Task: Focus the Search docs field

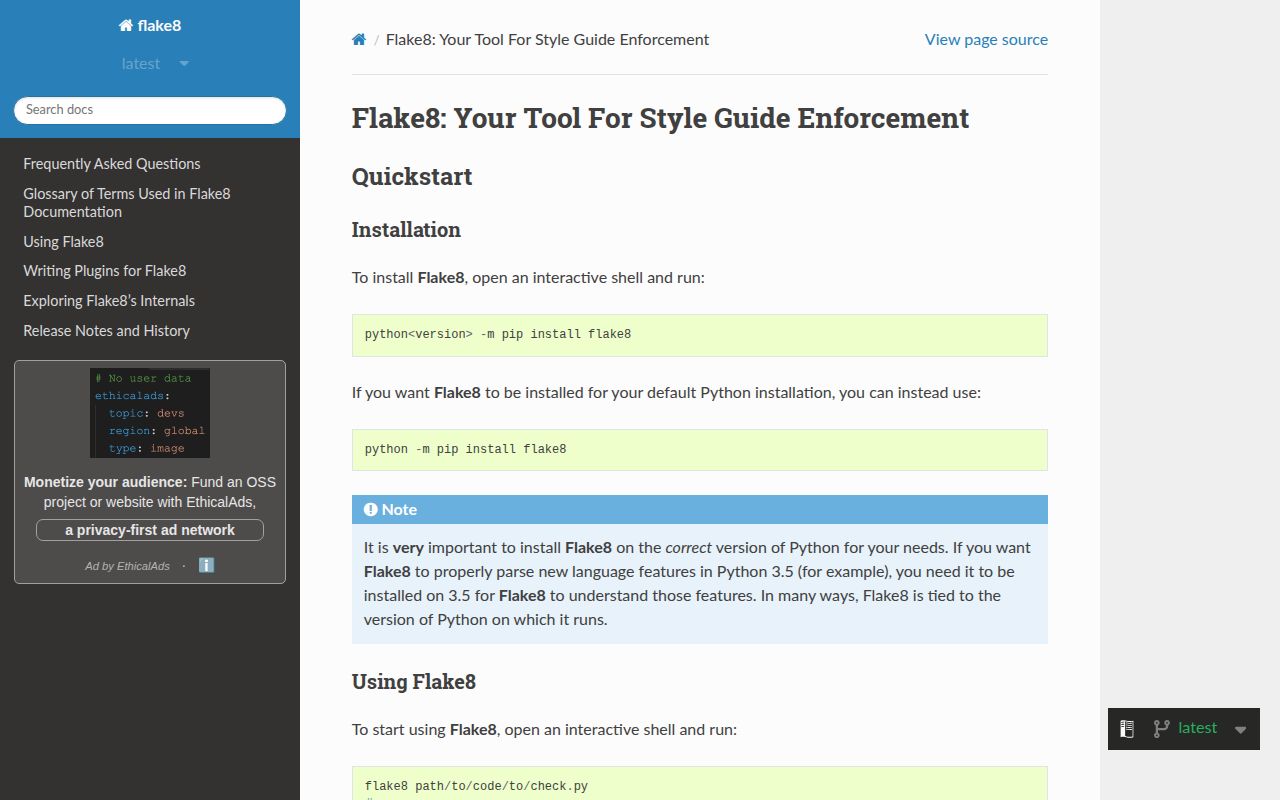Action: click(150, 110)
